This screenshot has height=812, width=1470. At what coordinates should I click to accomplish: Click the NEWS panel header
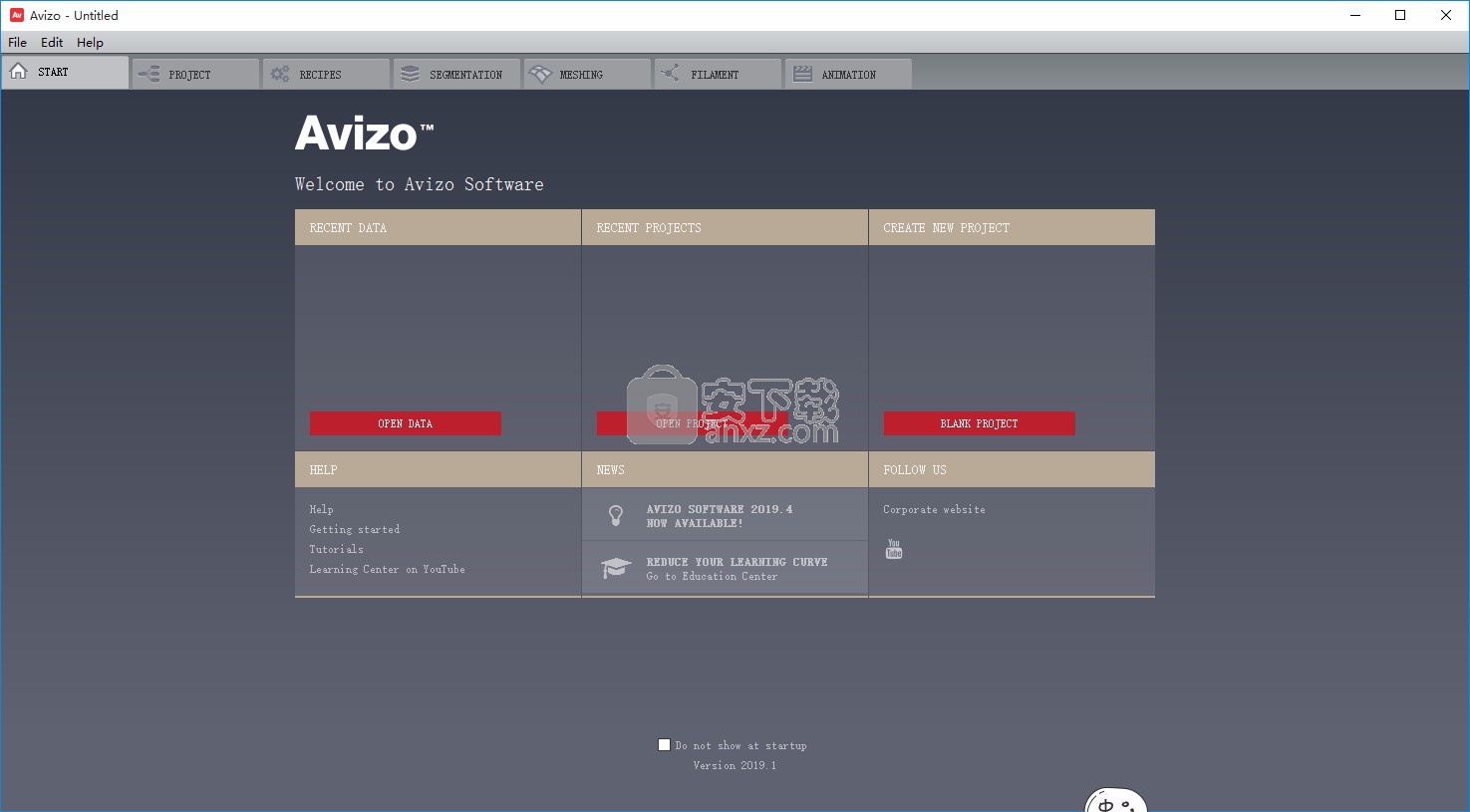point(725,469)
